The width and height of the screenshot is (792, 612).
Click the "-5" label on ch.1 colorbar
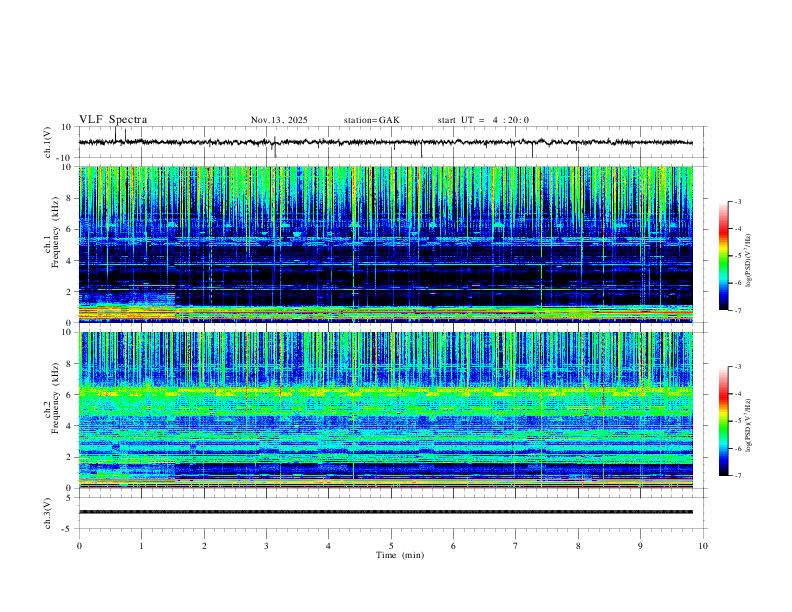[738, 256]
